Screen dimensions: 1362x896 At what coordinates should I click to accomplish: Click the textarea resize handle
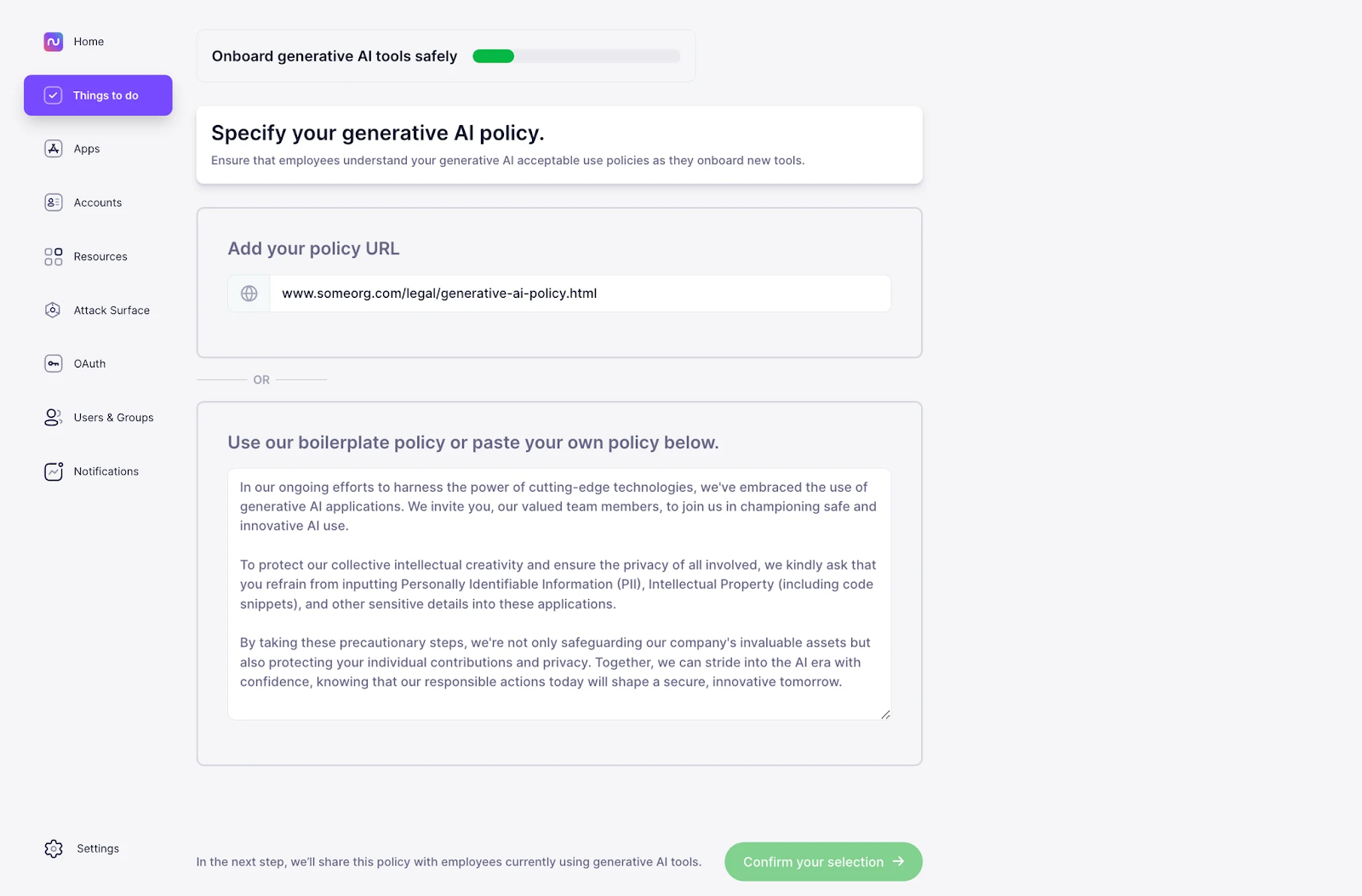pyautogui.click(x=885, y=714)
